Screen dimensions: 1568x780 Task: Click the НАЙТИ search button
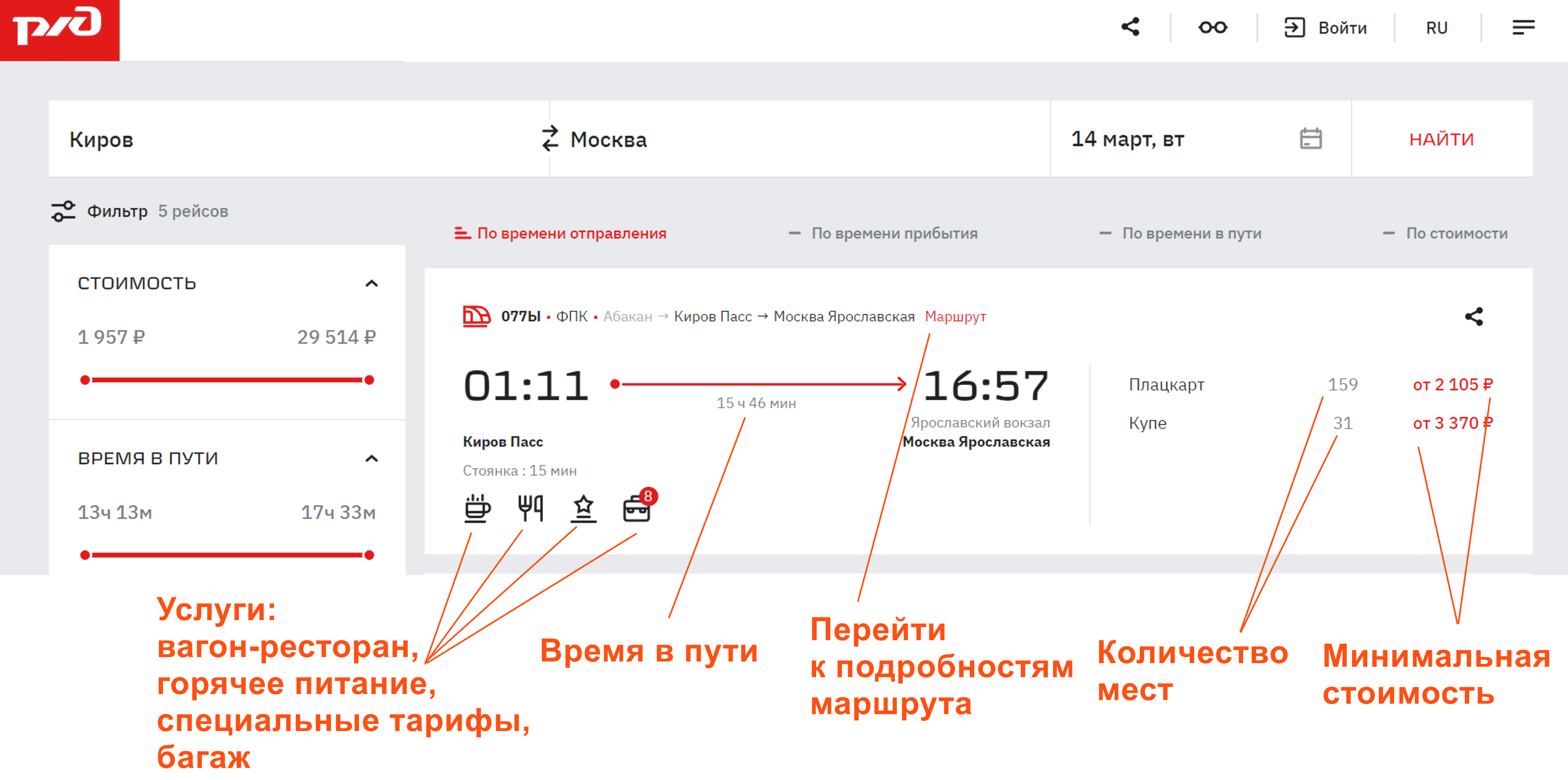[1442, 139]
